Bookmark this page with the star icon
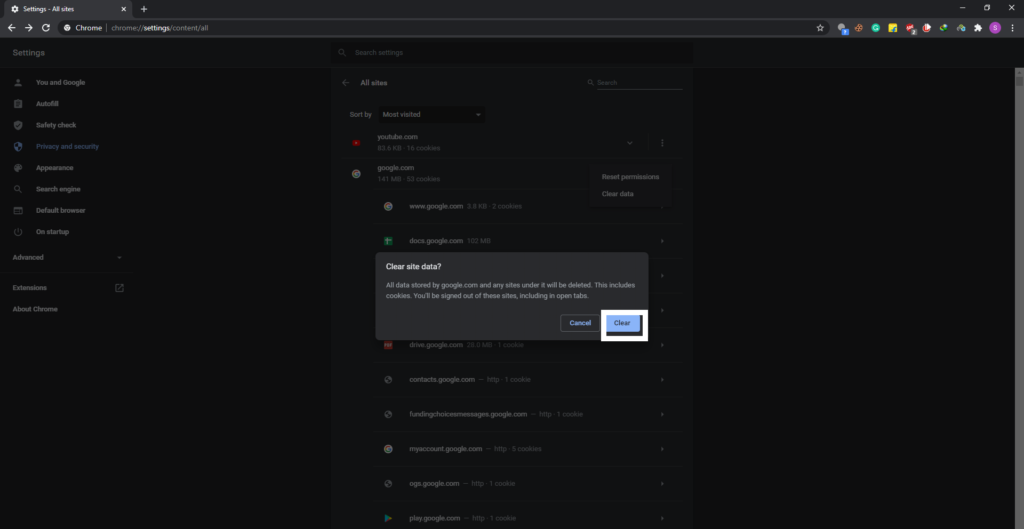This screenshot has width=1024, height=529. click(820, 28)
